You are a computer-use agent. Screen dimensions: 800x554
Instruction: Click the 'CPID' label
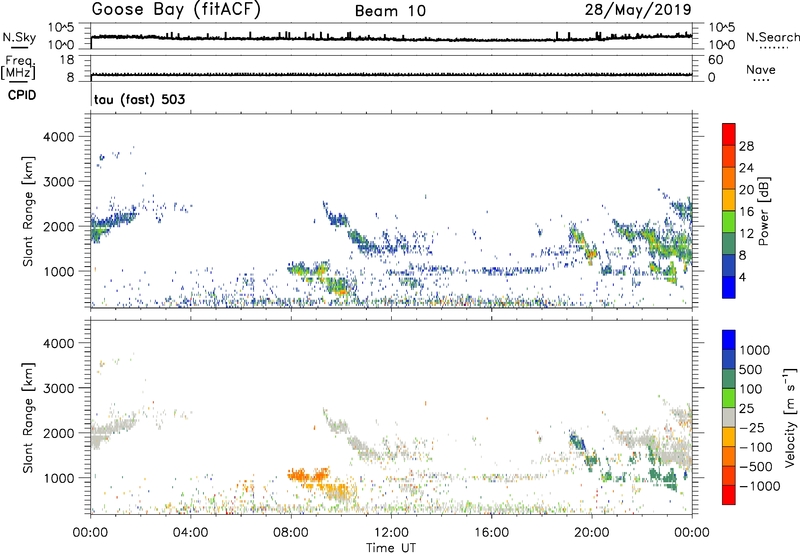click(x=22, y=95)
